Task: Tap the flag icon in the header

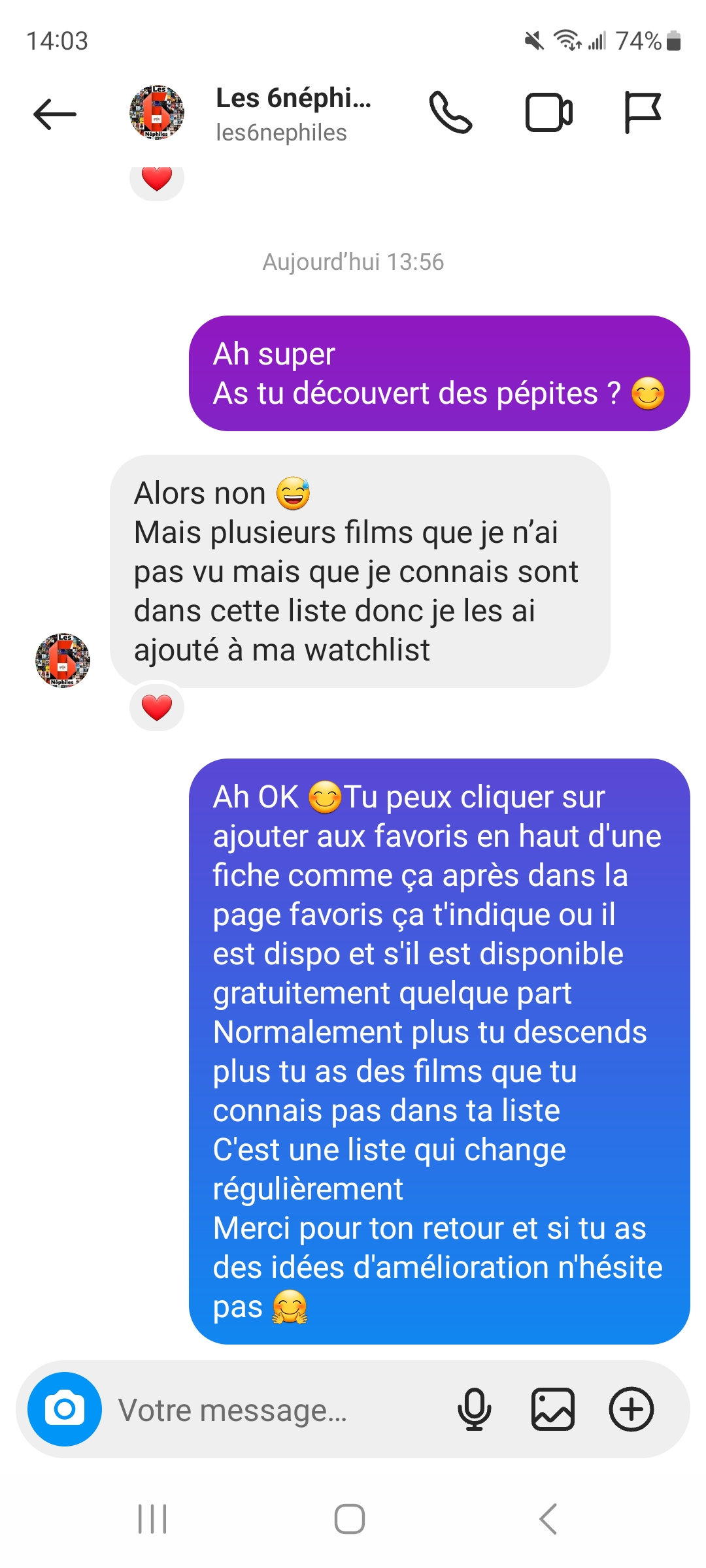Action: click(x=643, y=113)
